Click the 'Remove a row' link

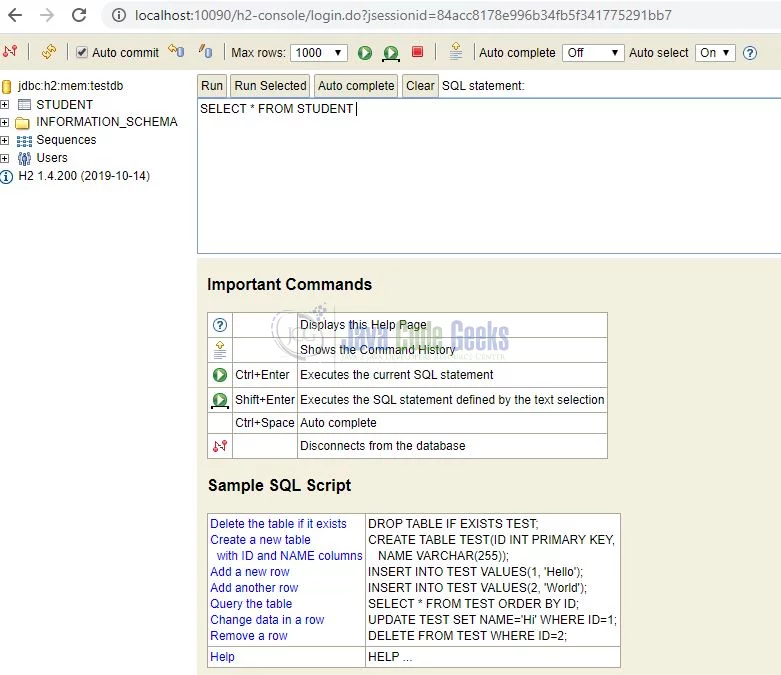tap(249, 636)
